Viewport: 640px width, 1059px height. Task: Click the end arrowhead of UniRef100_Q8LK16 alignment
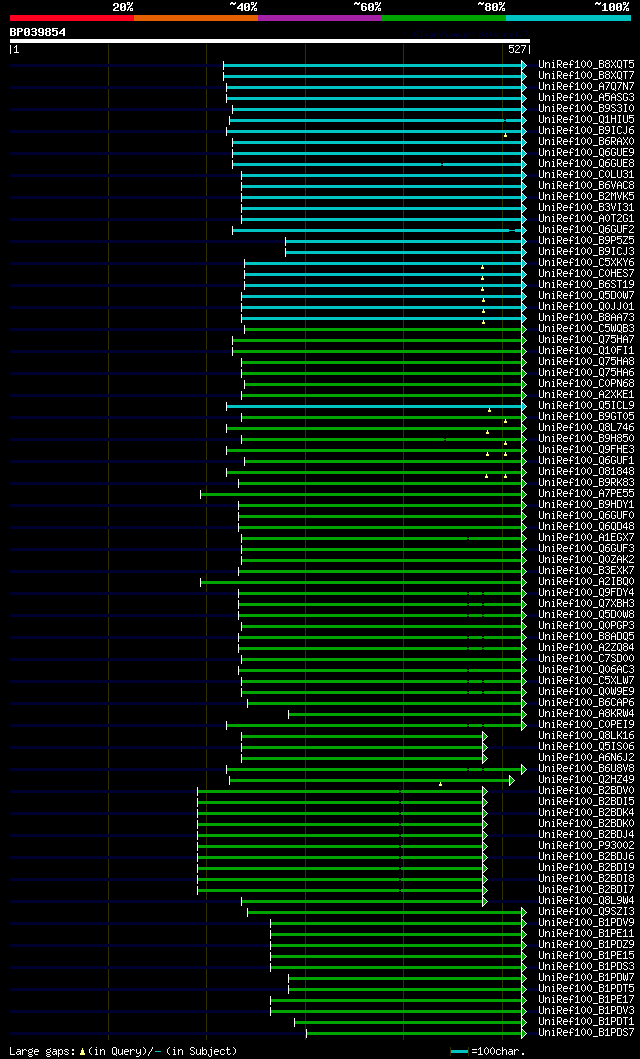coord(485,737)
